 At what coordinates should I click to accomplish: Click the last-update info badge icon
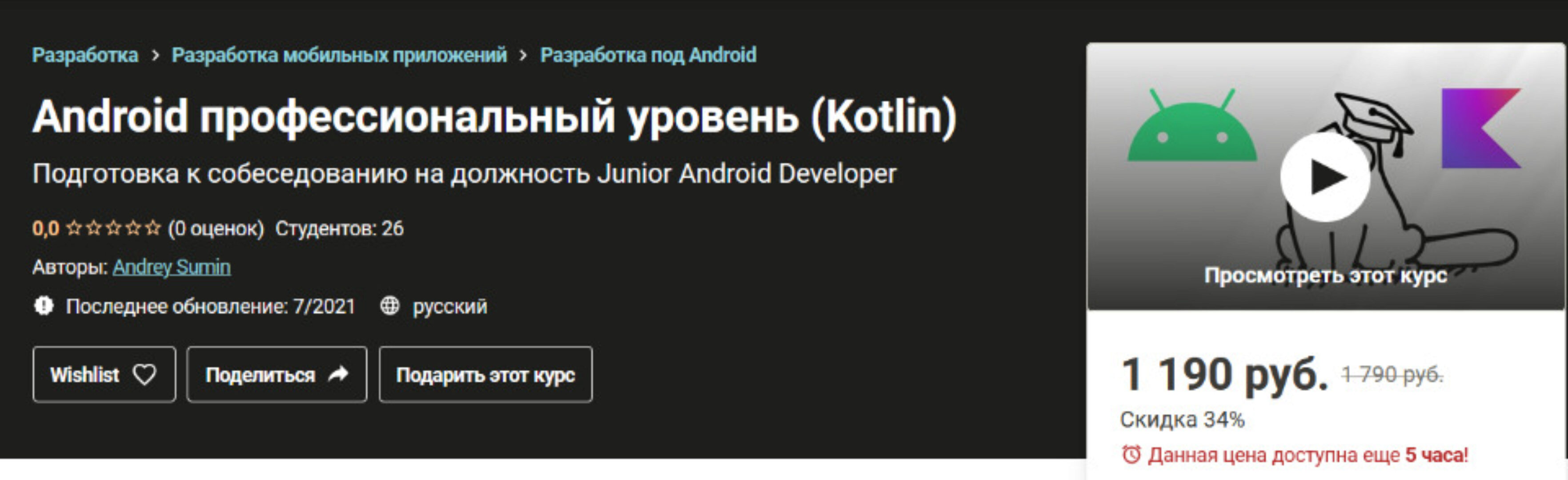(43, 308)
